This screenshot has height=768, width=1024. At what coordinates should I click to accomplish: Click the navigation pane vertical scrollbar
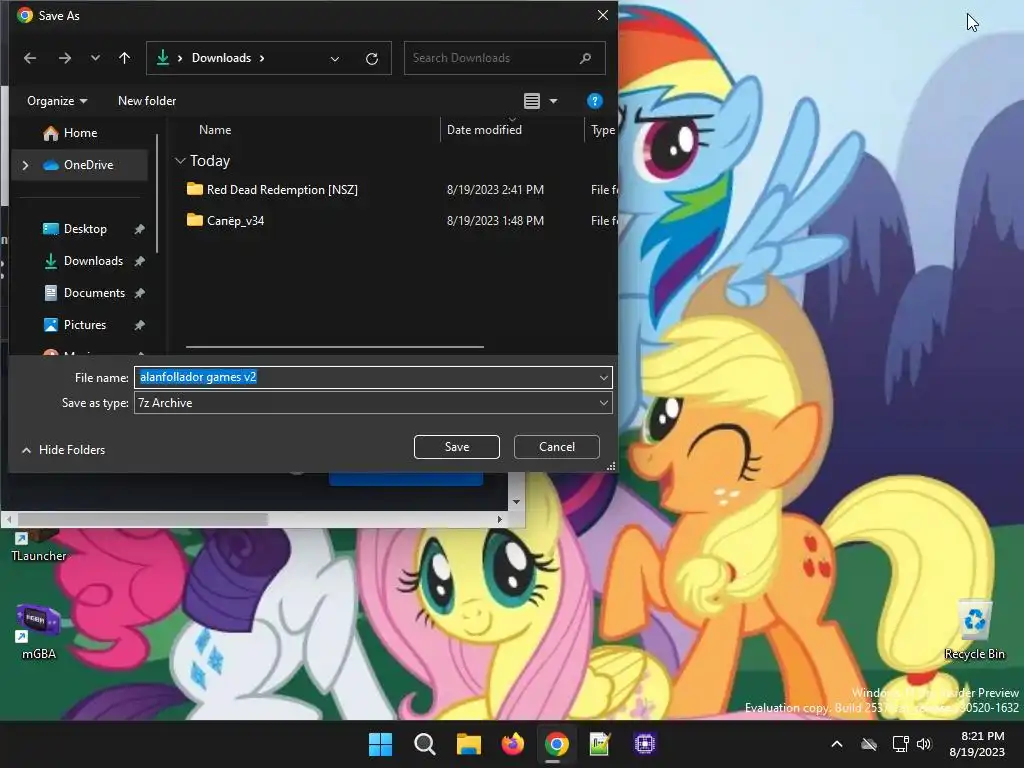point(157,193)
